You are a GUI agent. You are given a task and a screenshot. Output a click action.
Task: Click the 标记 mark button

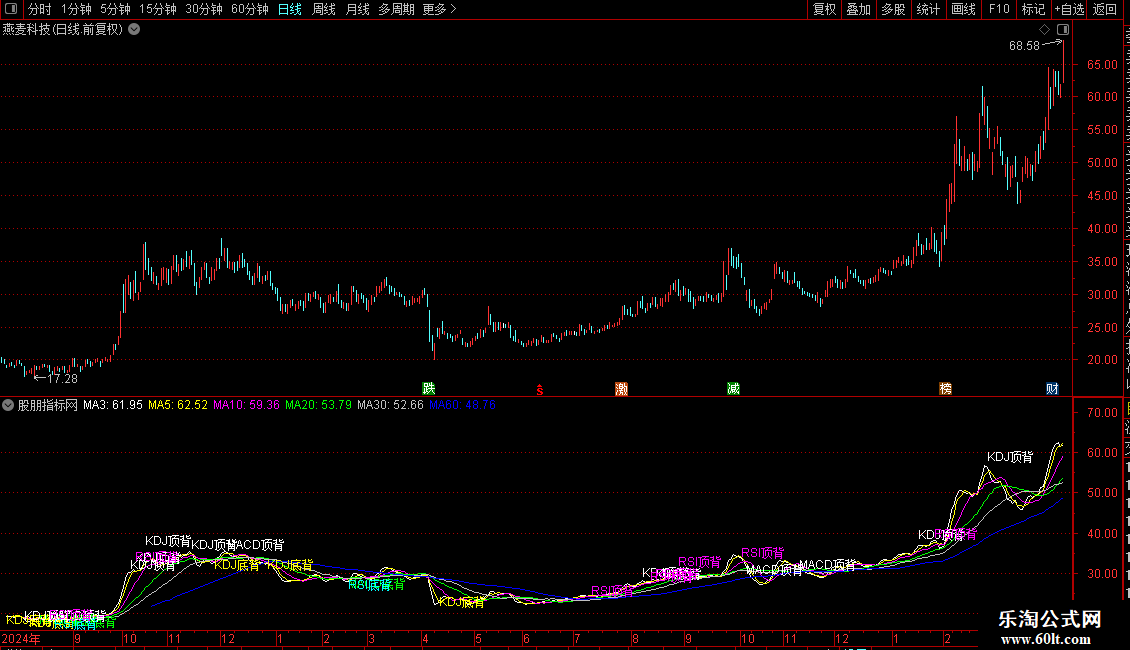[1033, 9]
